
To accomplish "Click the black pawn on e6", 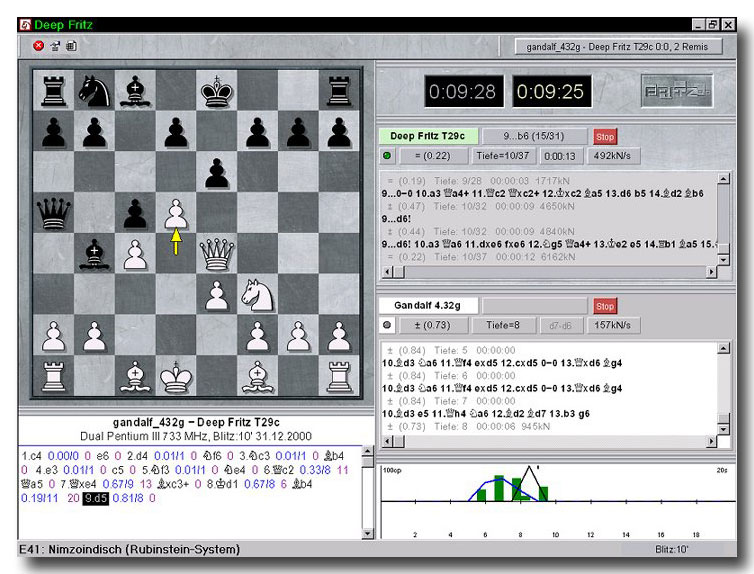I will tap(217, 172).
